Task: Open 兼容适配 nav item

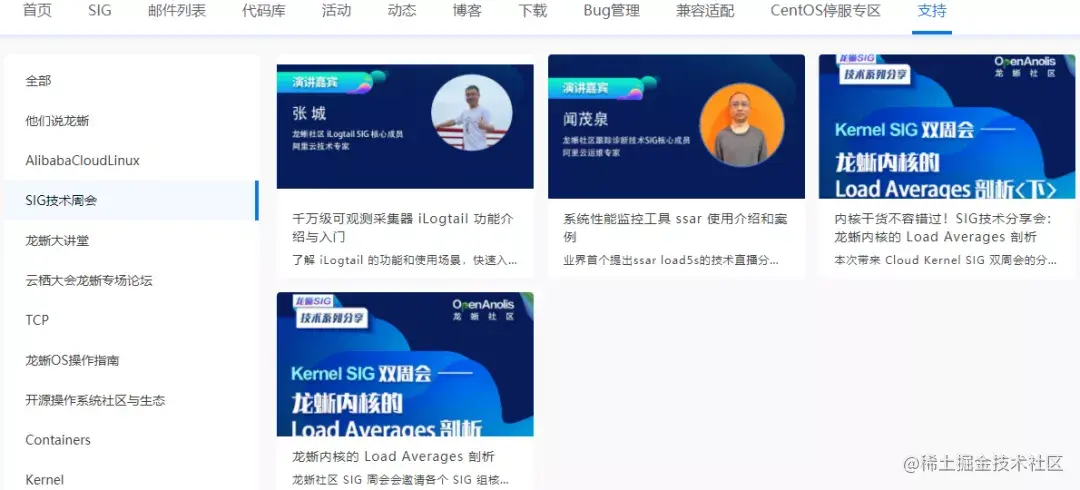Action: click(x=705, y=11)
